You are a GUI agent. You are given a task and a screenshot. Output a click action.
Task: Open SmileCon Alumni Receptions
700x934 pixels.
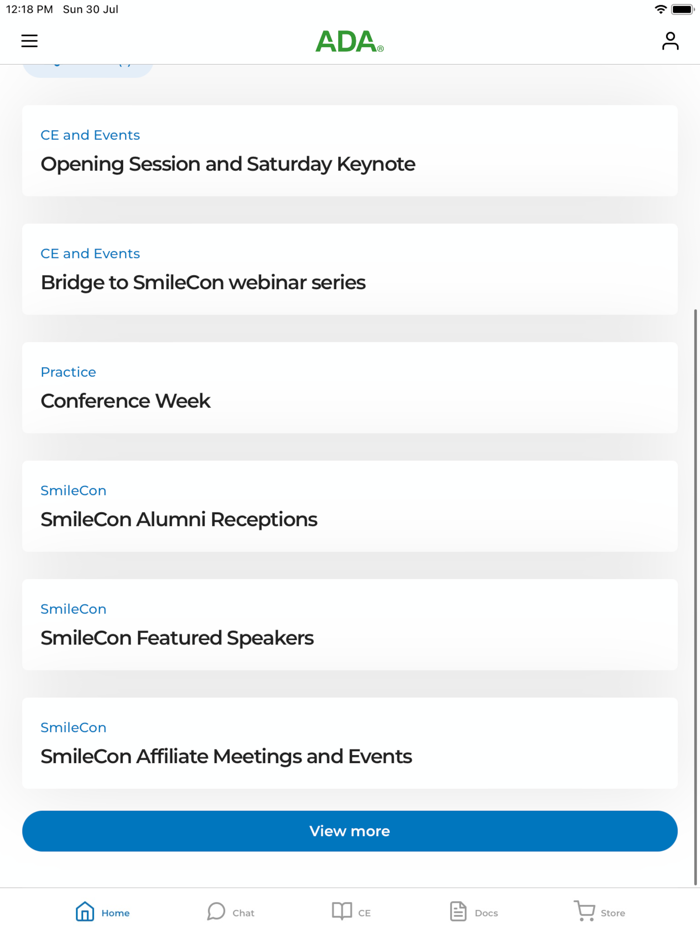178,520
